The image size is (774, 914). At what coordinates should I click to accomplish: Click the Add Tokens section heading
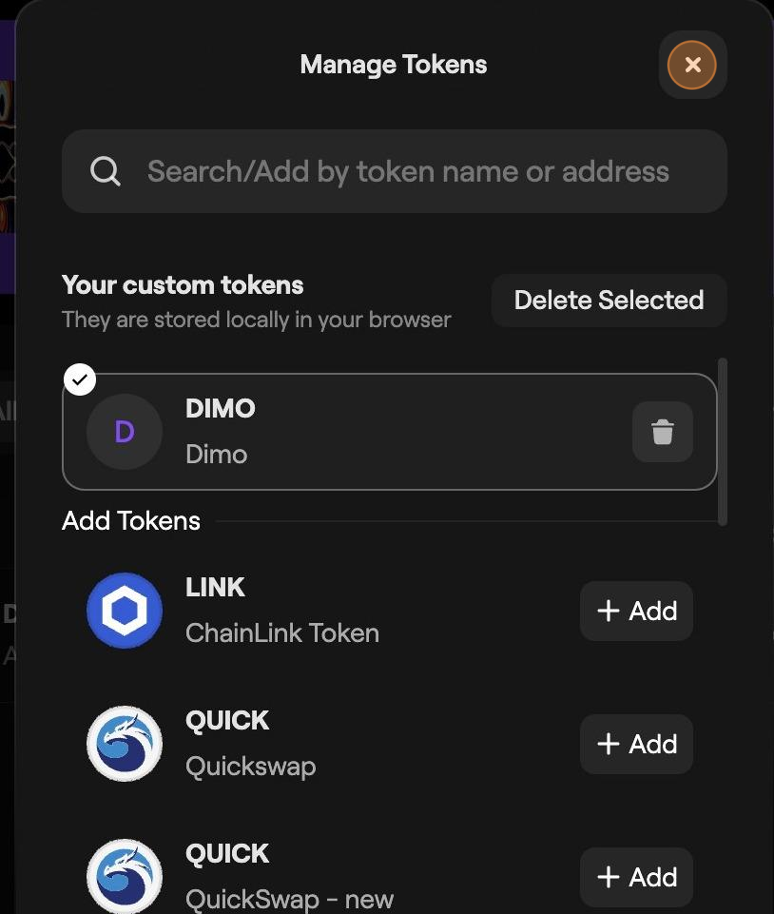131,521
